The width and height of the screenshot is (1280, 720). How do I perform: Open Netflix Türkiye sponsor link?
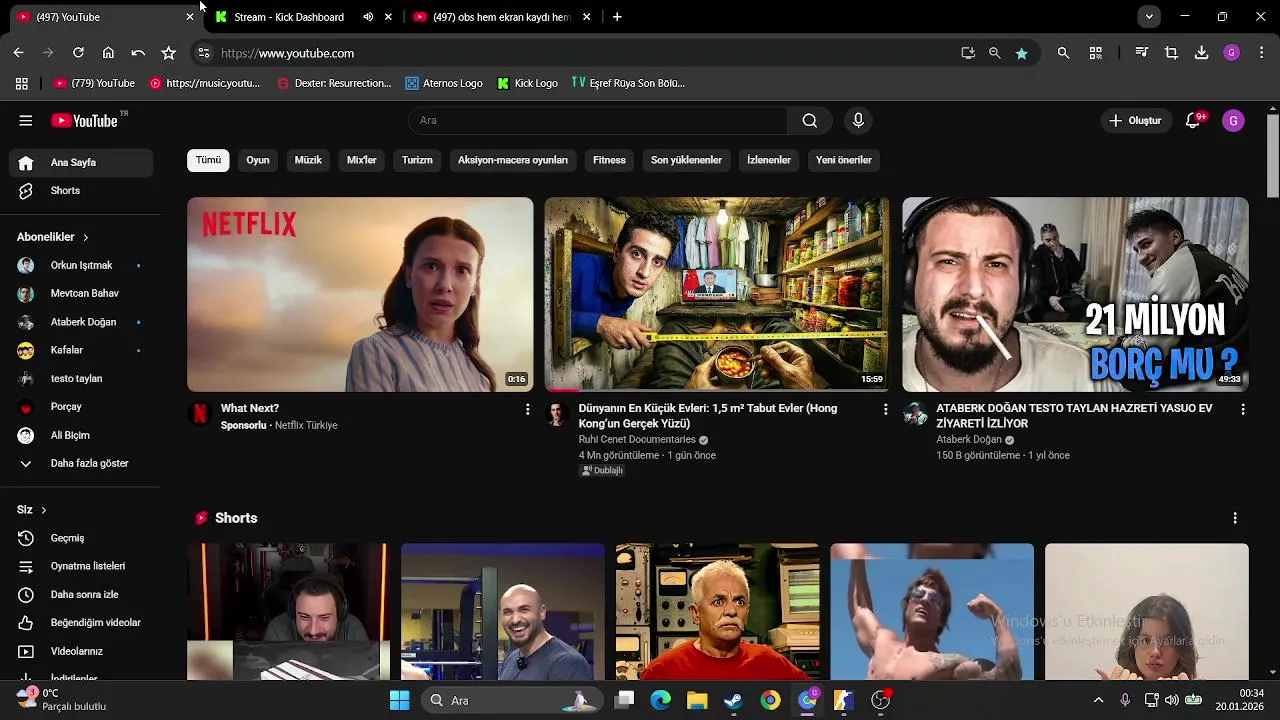coord(306,426)
